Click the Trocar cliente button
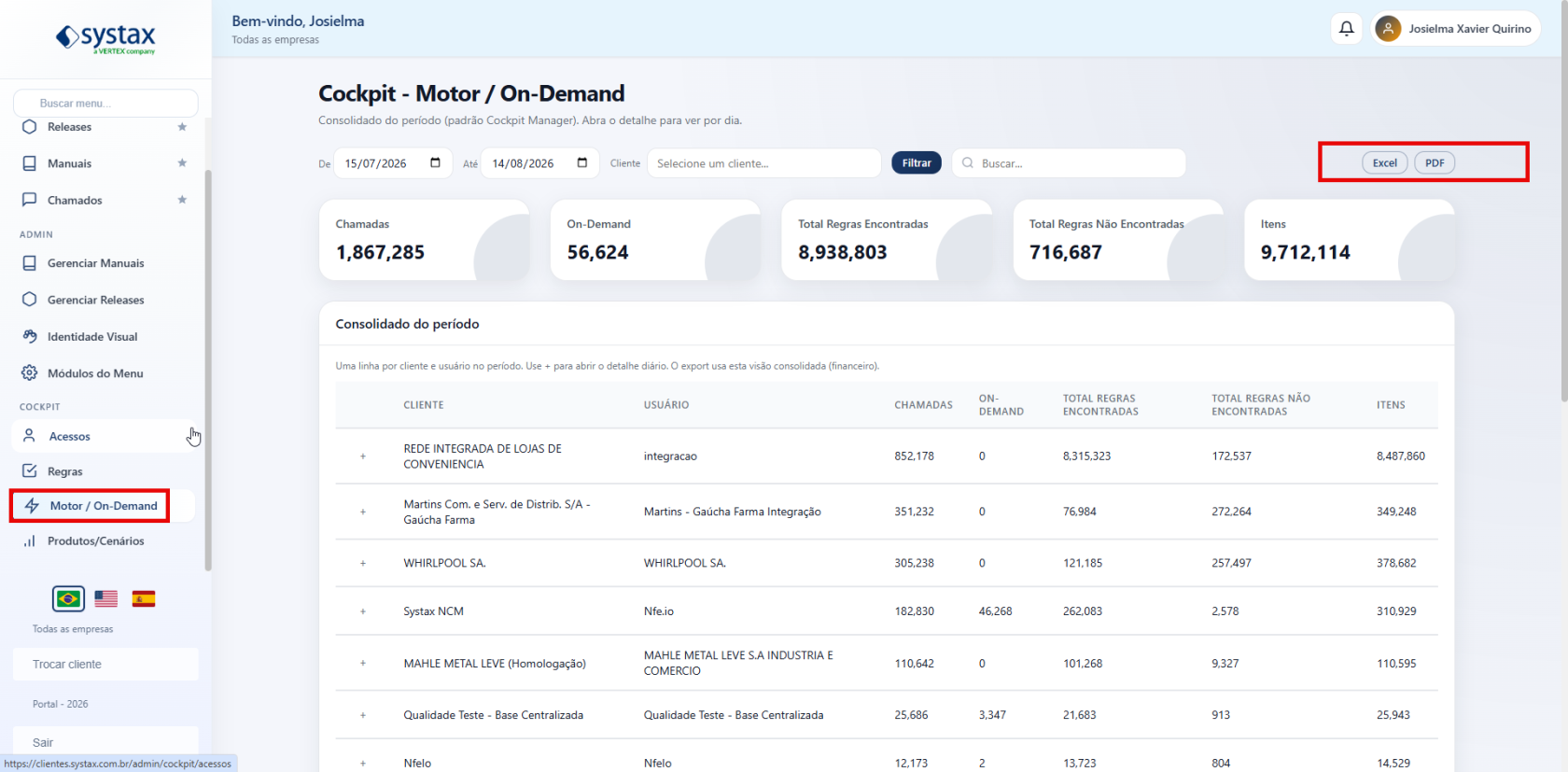This screenshot has width=1568, height=772. 105,665
